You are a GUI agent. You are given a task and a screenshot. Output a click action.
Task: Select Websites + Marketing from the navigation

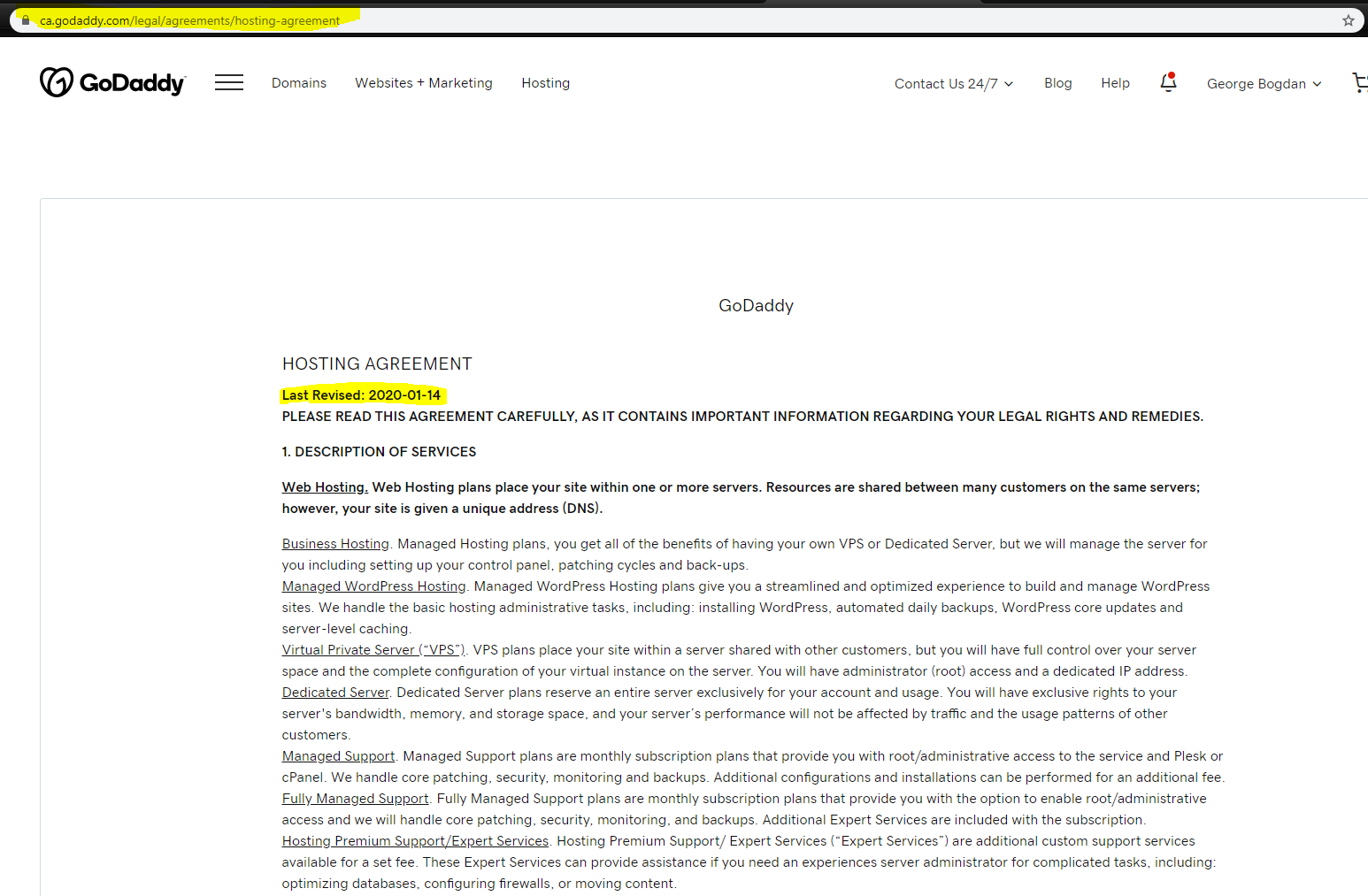[423, 82]
